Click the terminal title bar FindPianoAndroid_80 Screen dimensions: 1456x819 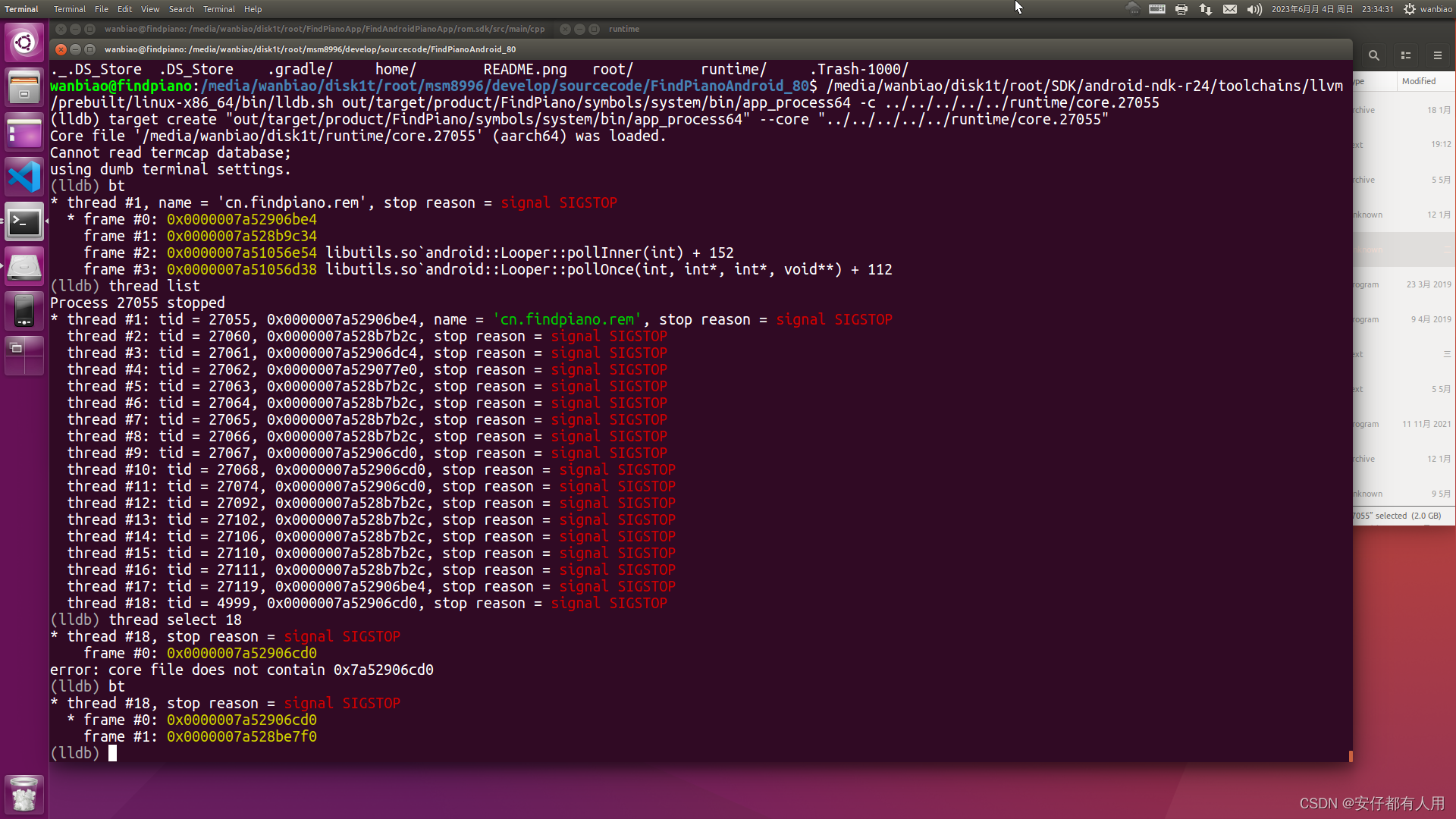click(x=310, y=49)
